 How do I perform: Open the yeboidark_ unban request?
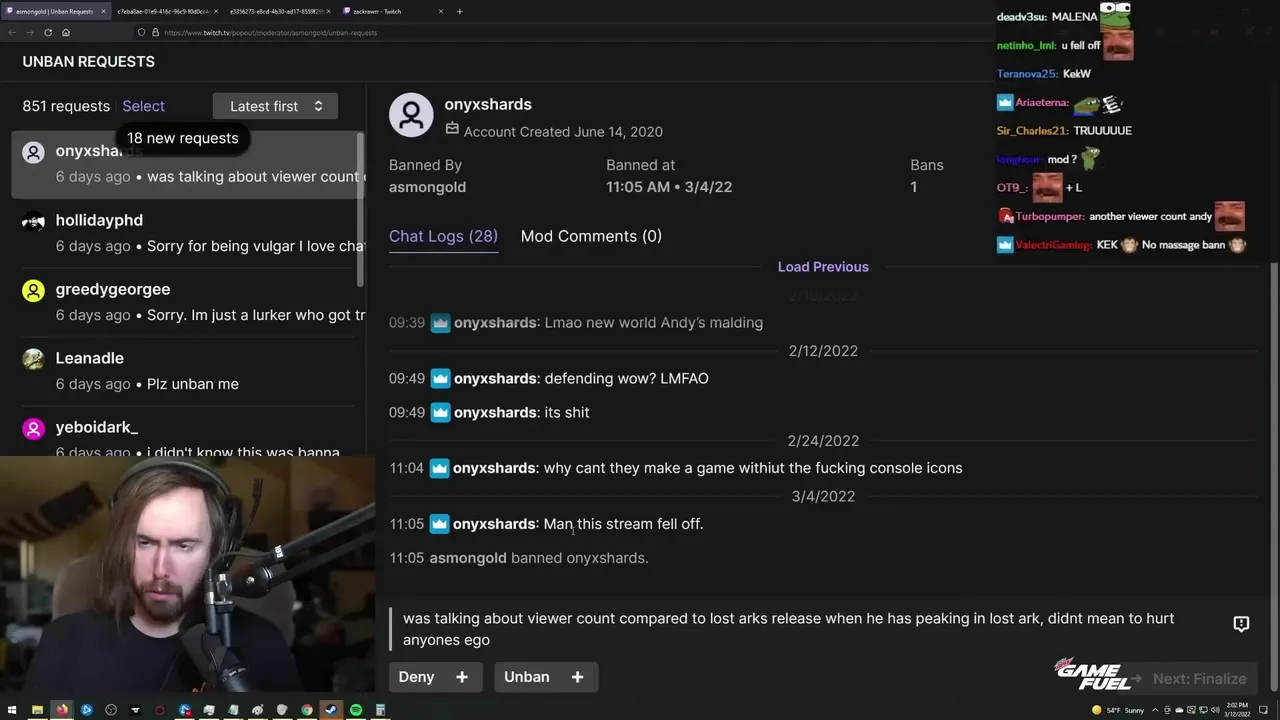click(x=183, y=434)
